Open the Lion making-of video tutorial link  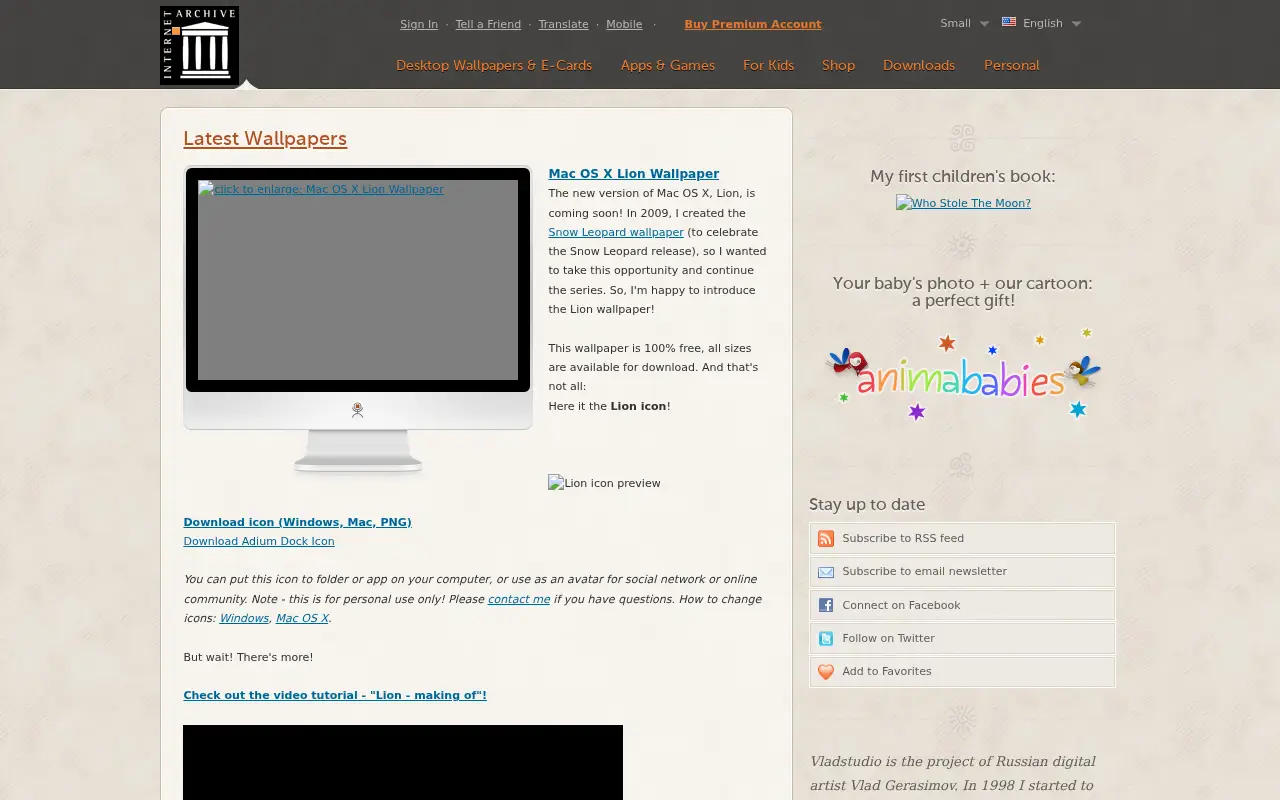pos(335,695)
